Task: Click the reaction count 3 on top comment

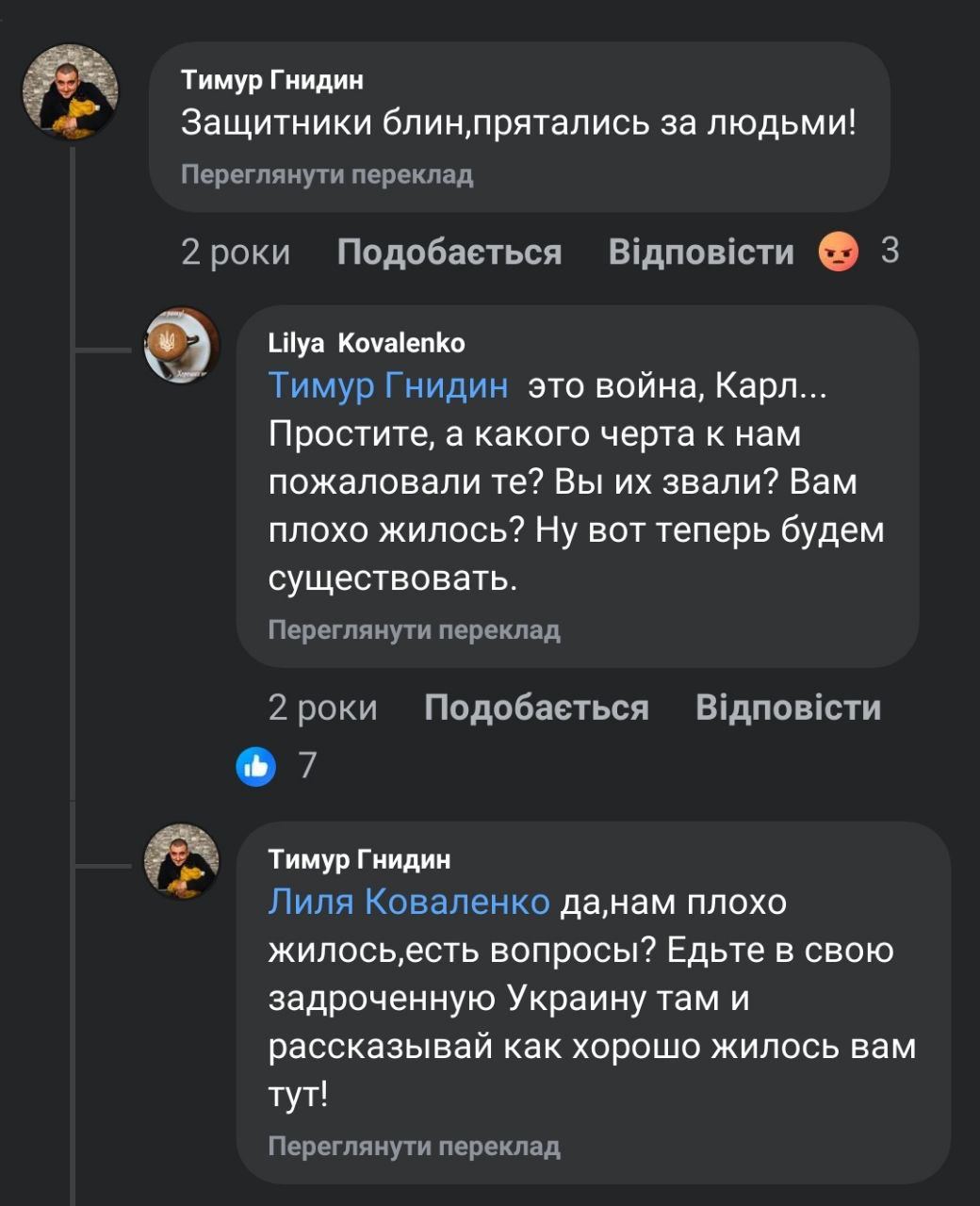Action: coord(890,251)
